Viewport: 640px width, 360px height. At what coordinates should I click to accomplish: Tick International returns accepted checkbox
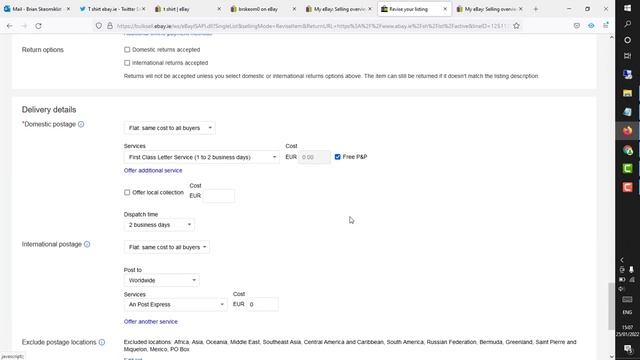click(x=127, y=63)
